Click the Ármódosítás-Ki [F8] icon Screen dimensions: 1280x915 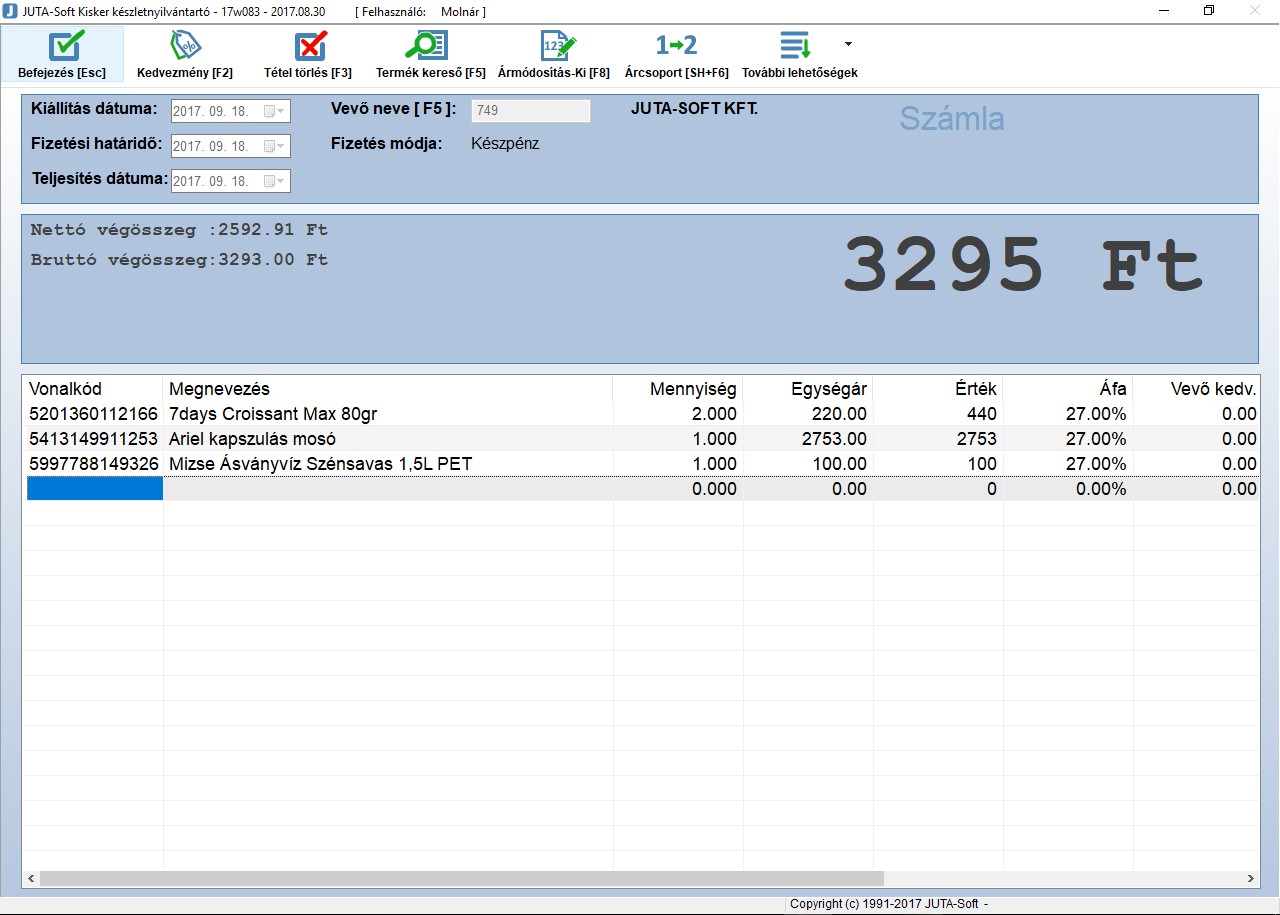(x=556, y=46)
